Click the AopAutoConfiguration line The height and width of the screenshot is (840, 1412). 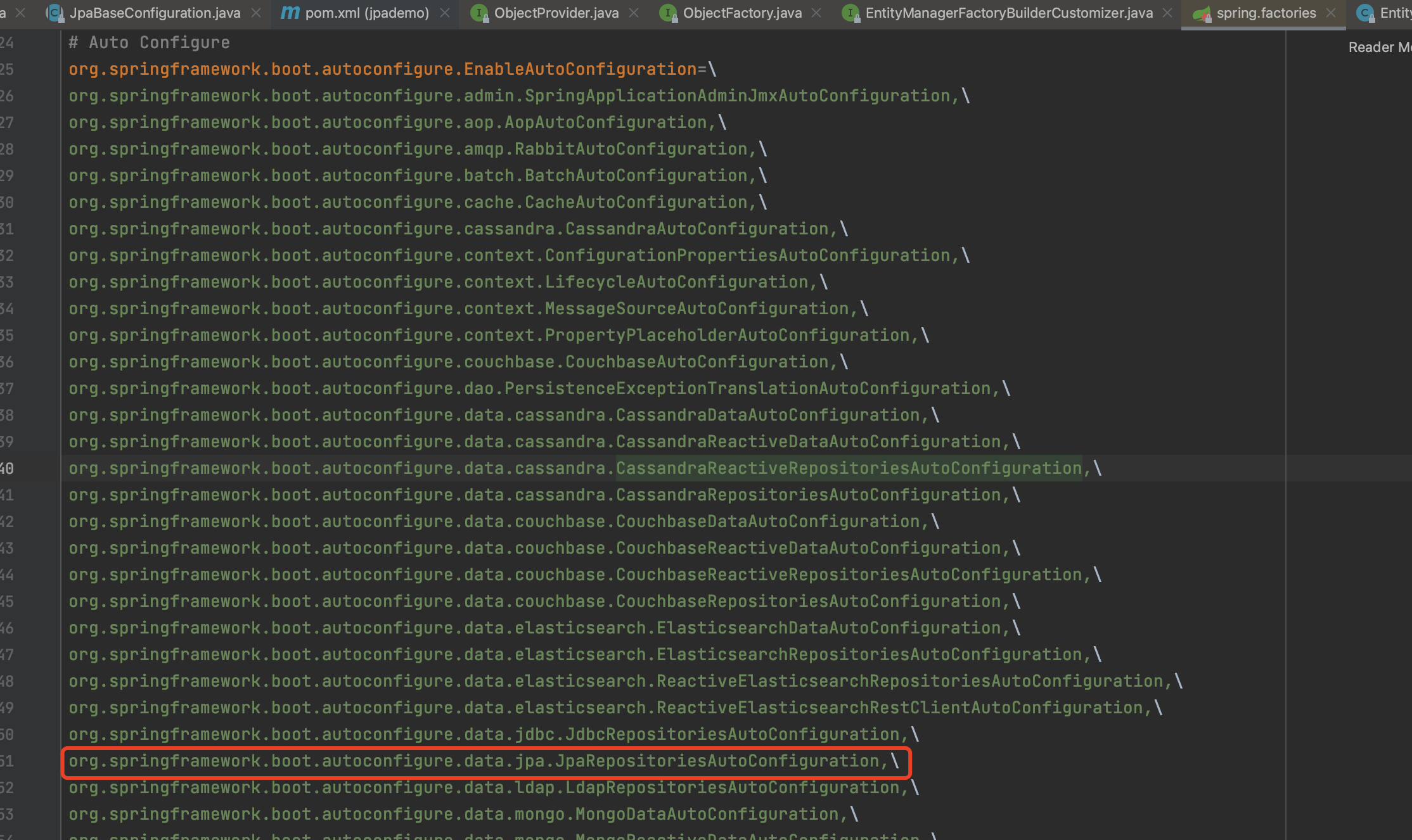397,122
